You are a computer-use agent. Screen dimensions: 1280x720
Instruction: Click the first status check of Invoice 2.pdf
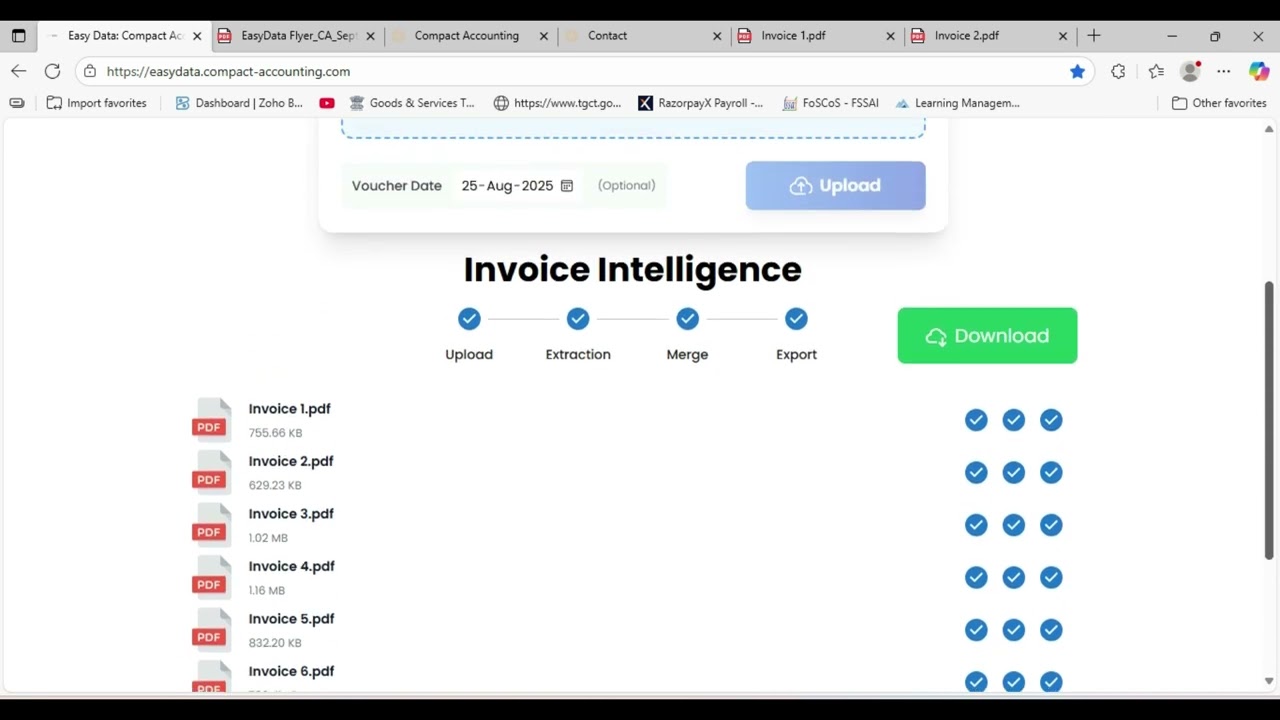click(976, 473)
